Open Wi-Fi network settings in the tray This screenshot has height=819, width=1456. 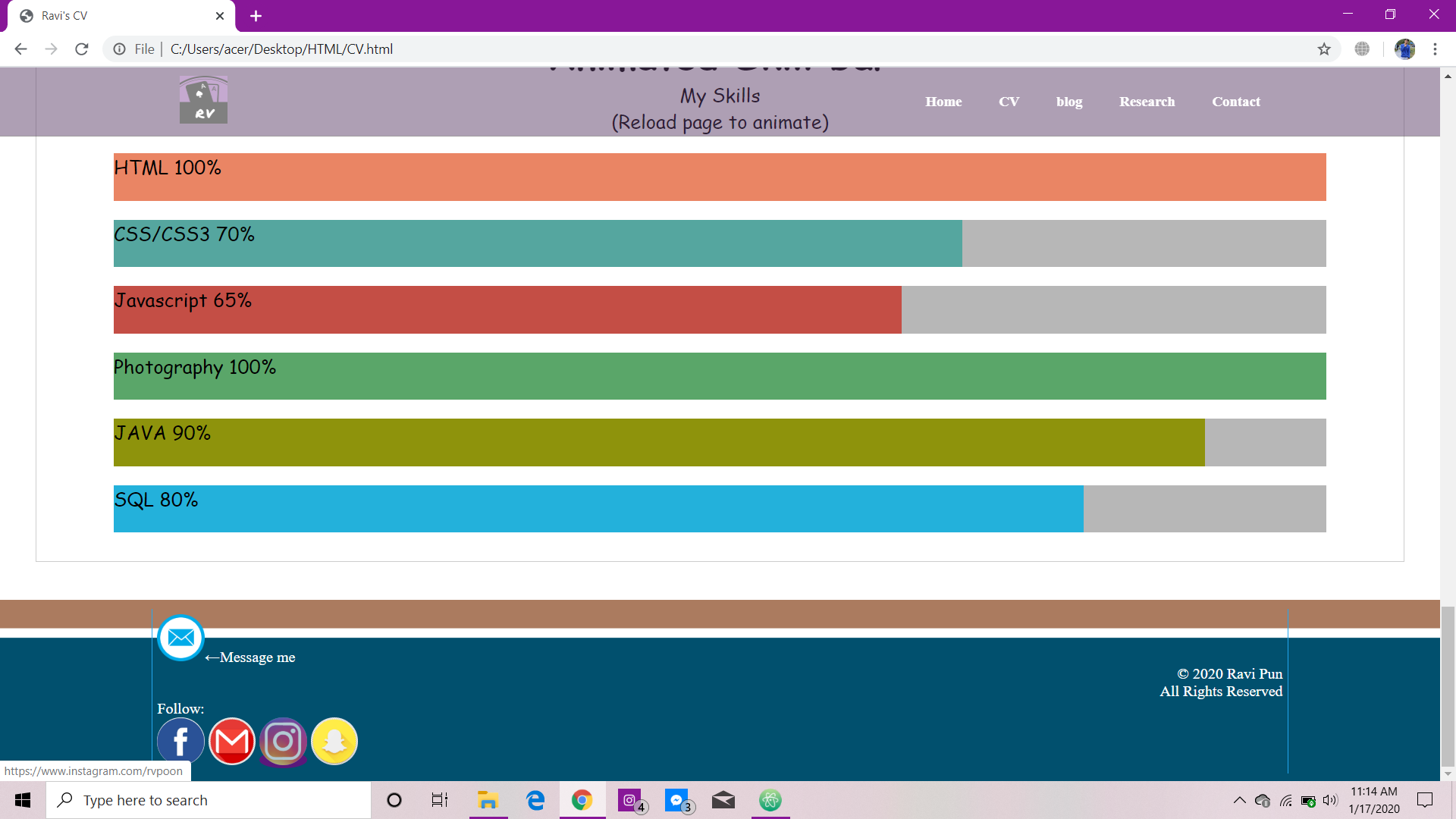click(1285, 800)
